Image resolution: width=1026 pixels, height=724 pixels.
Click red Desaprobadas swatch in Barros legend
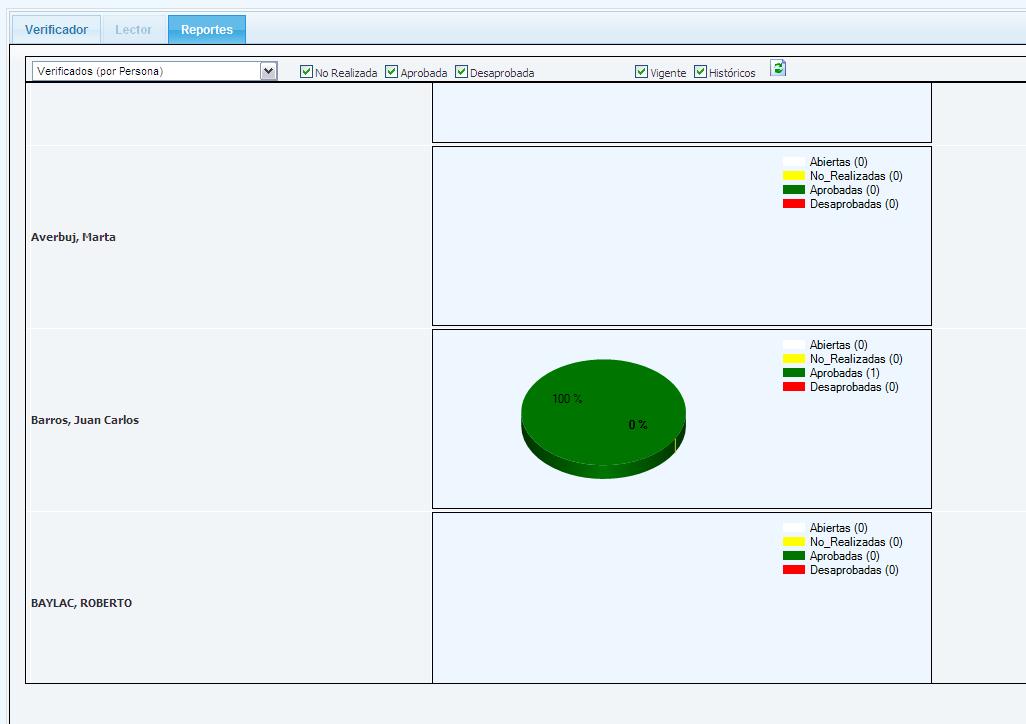coord(794,387)
